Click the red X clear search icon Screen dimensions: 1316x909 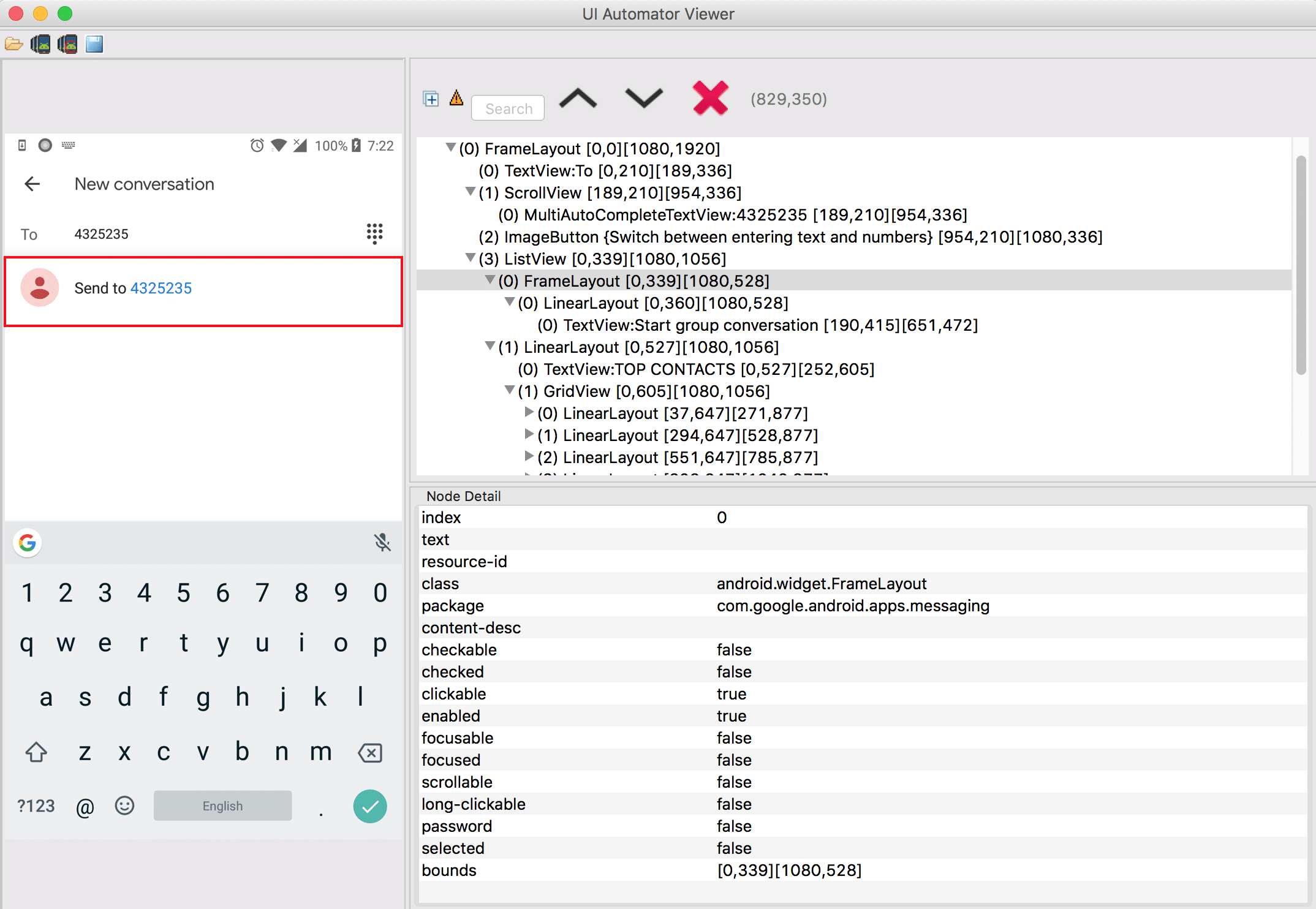710,98
